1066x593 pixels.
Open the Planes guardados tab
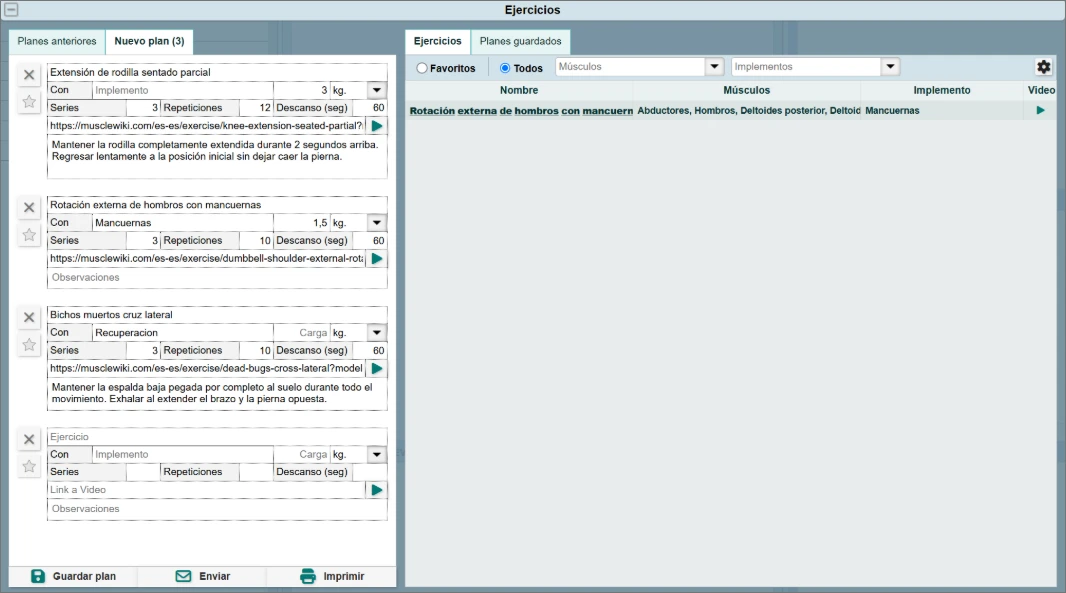(x=521, y=41)
